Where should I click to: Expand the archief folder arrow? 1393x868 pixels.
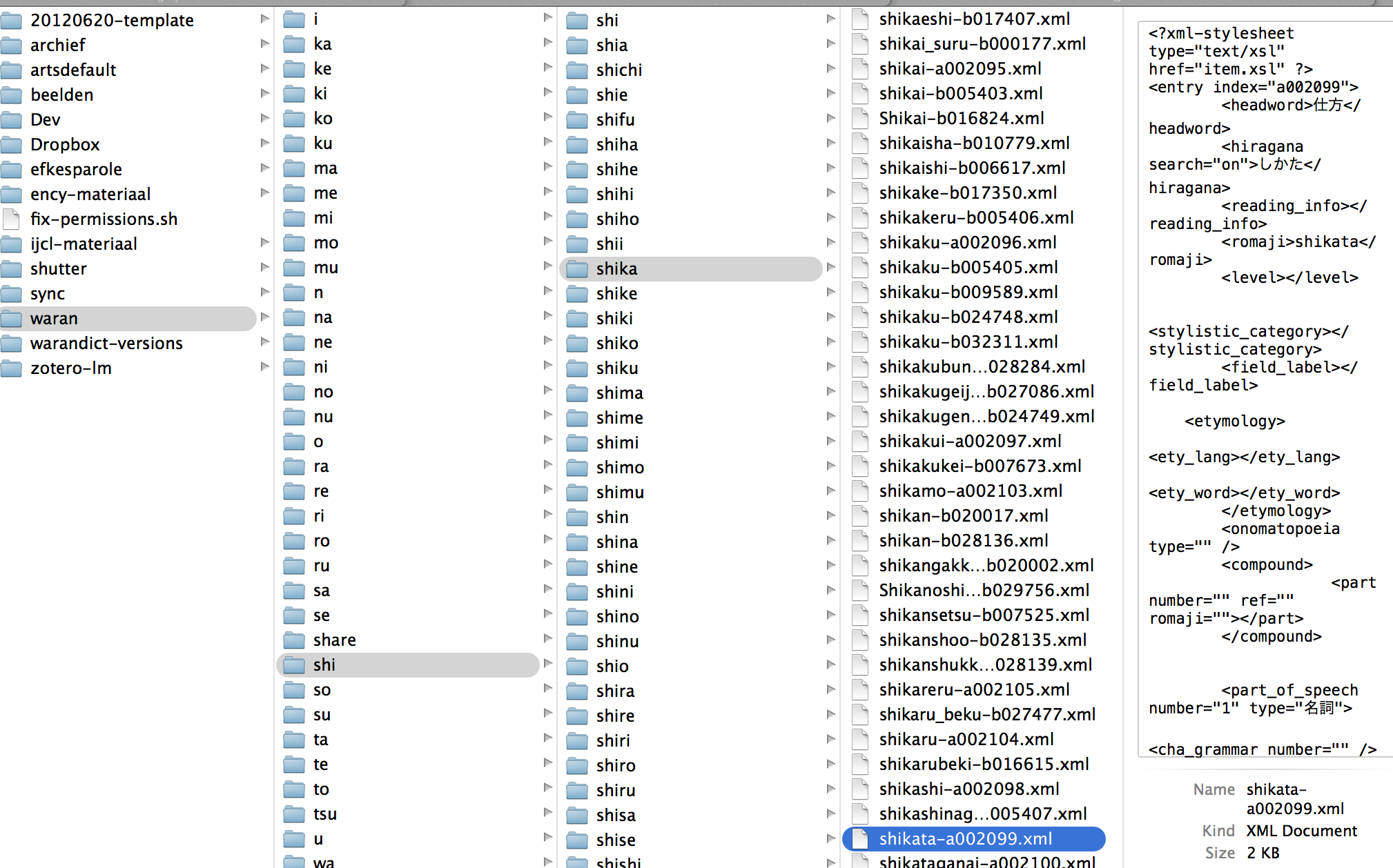pyautogui.click(x=264, y=44)
